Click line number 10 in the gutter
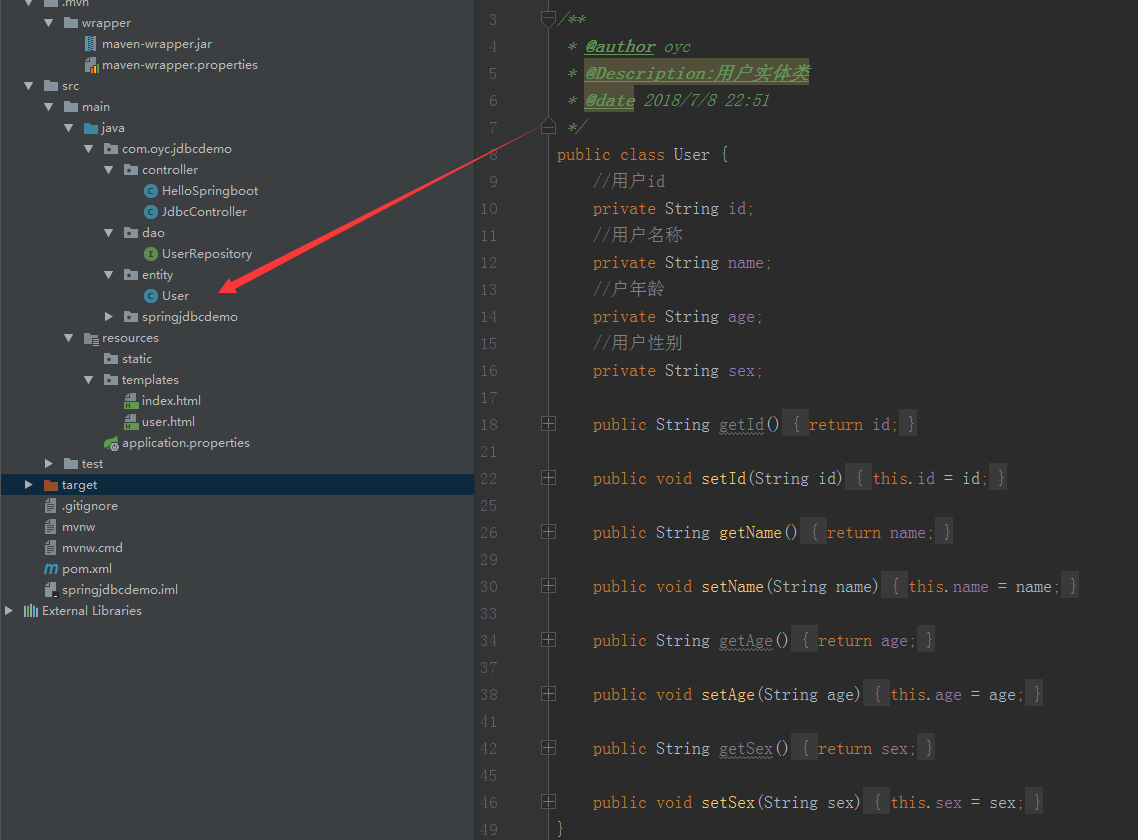This screenshot has height=840, width=1138. [x=488, y=208]
